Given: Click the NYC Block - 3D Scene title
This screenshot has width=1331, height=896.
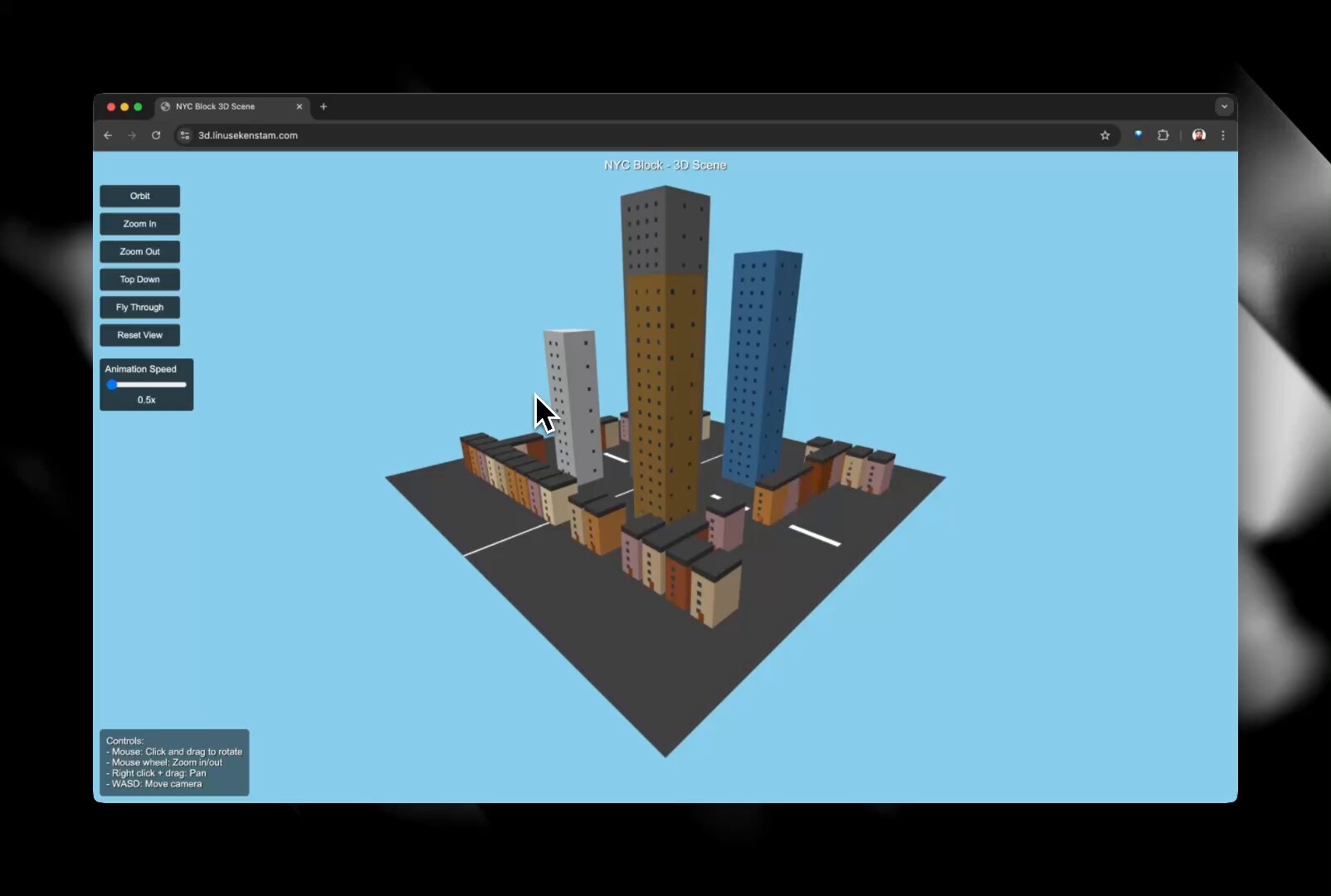Looking at the screenshot, I should [x=665, y=165].
